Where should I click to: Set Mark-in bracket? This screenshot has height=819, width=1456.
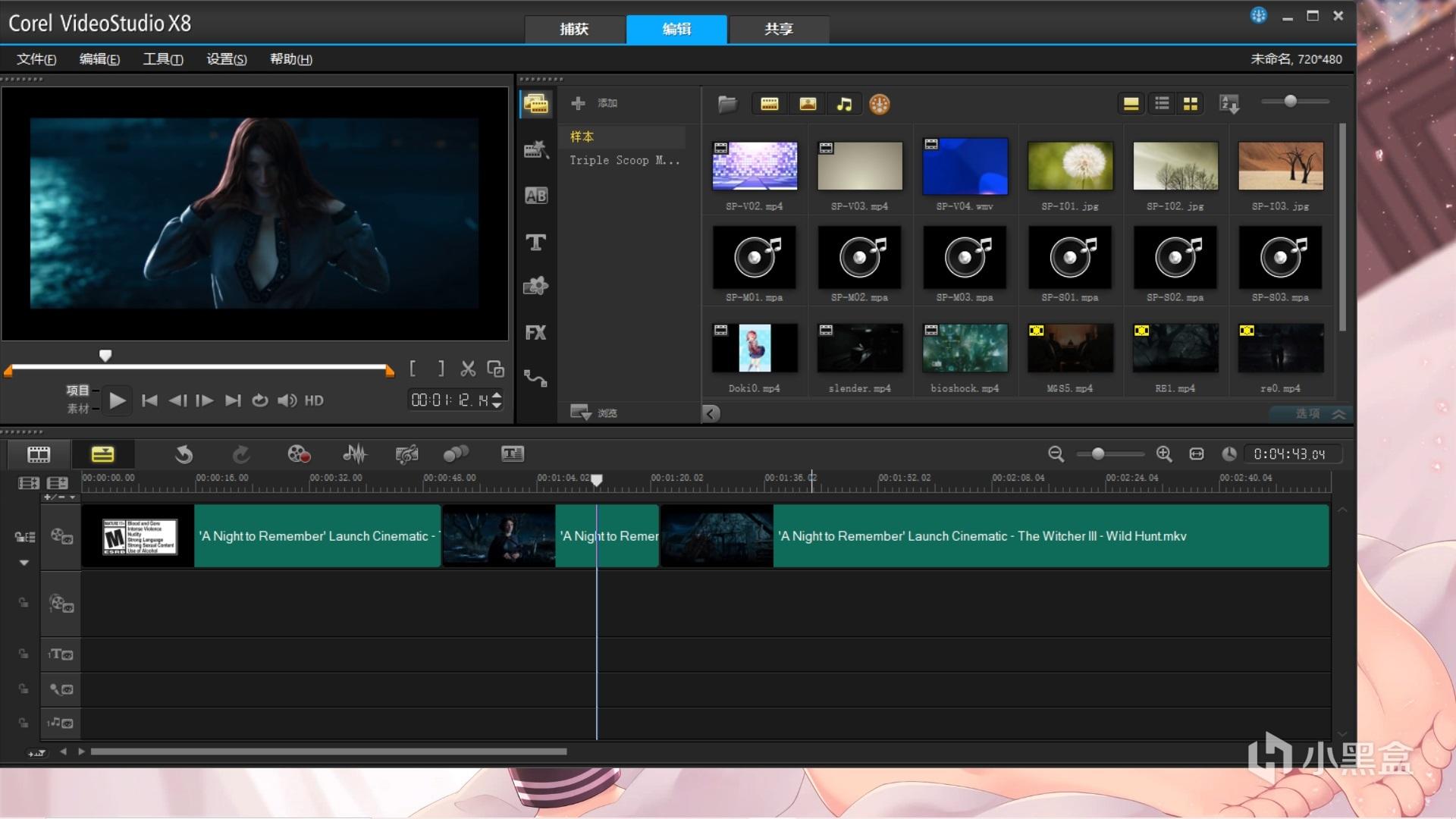click(413, 369)
